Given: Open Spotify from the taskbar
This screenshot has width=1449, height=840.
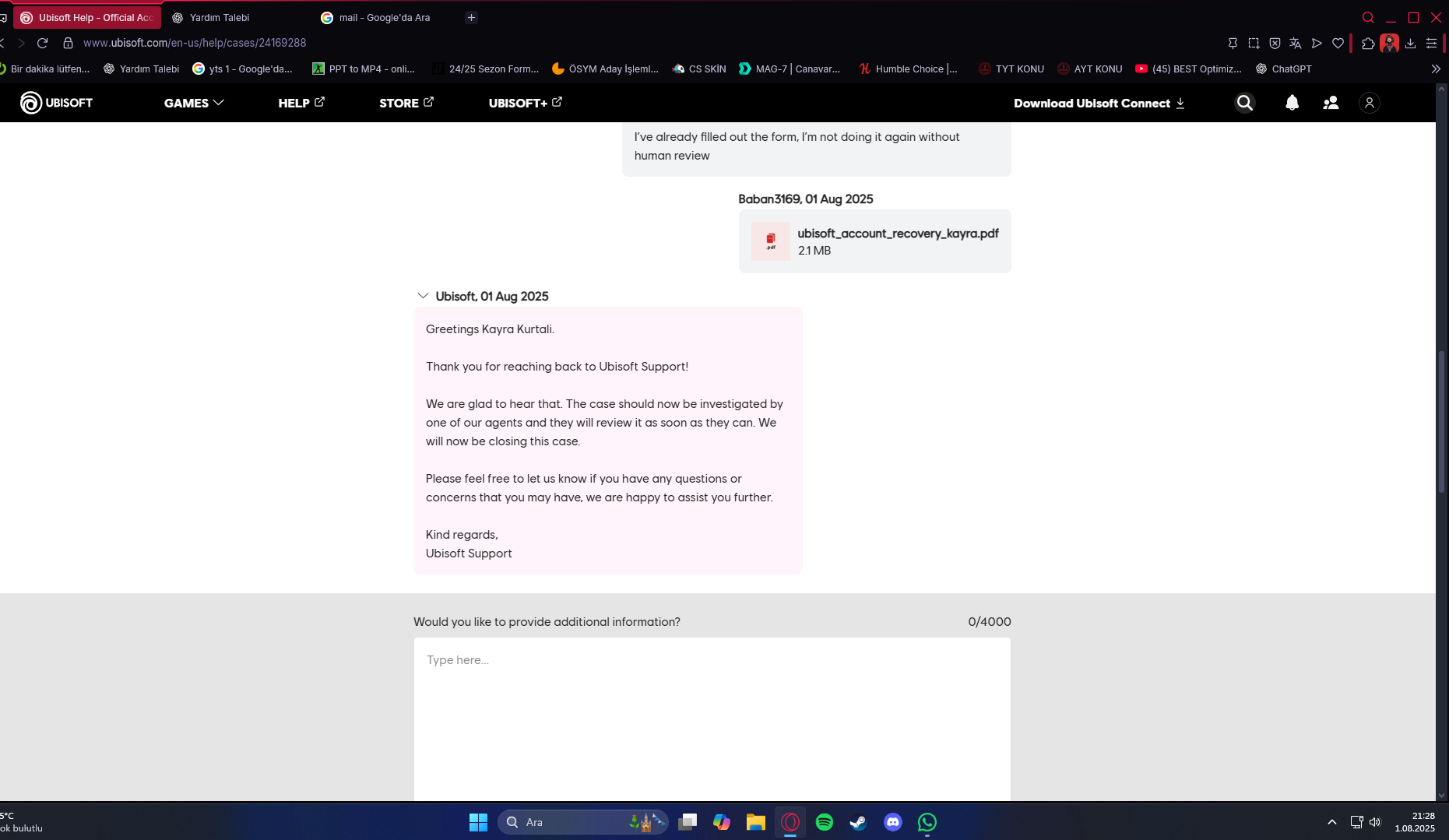Looking at the screenshot, I should (x=825, y=822).
